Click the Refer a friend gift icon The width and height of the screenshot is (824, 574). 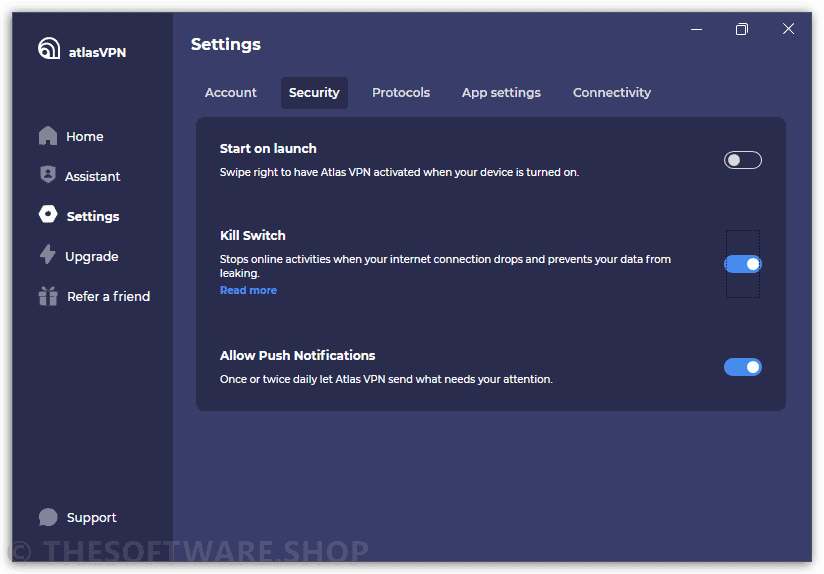pos(48,296)
